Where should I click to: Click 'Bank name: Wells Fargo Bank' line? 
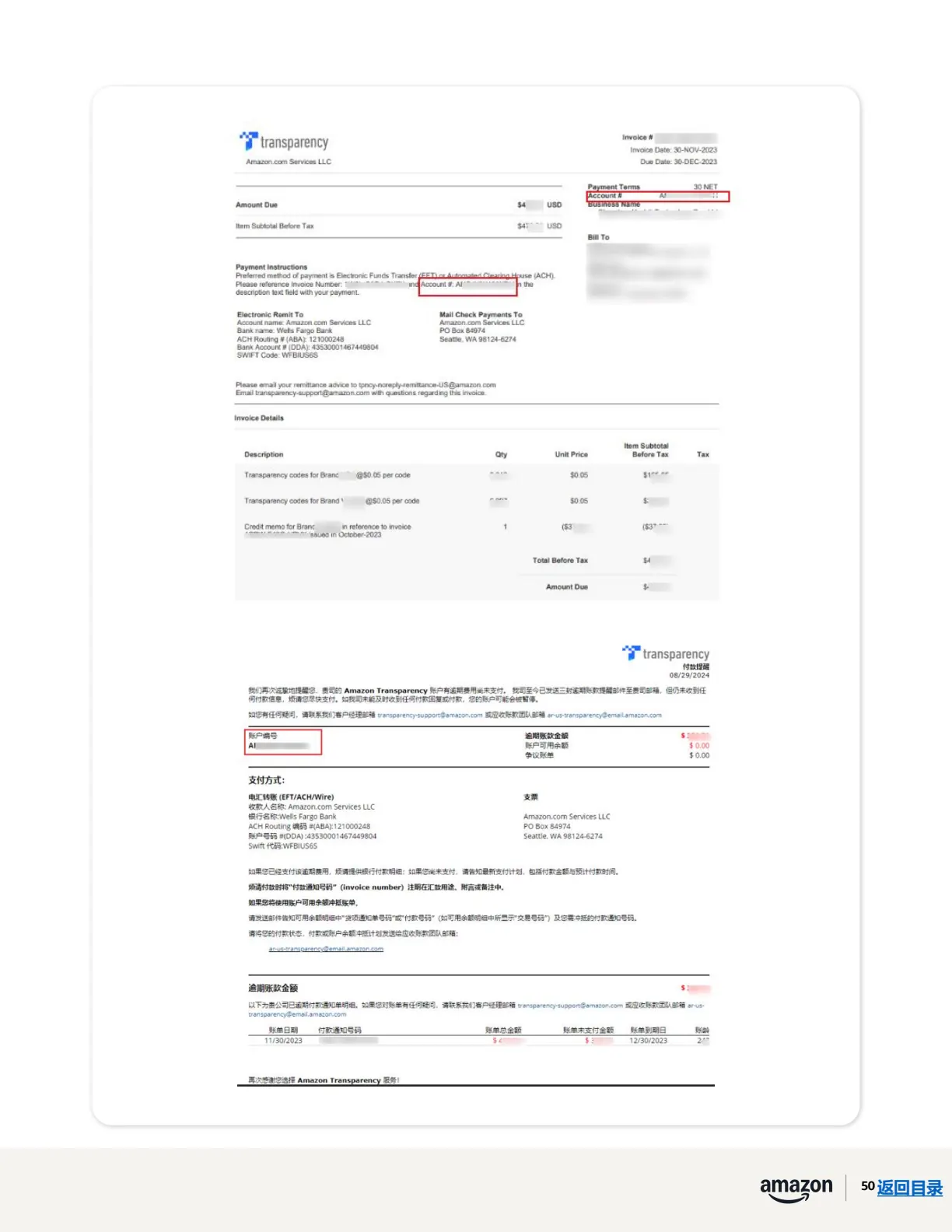pyautogui.click(x=285, y=331)
